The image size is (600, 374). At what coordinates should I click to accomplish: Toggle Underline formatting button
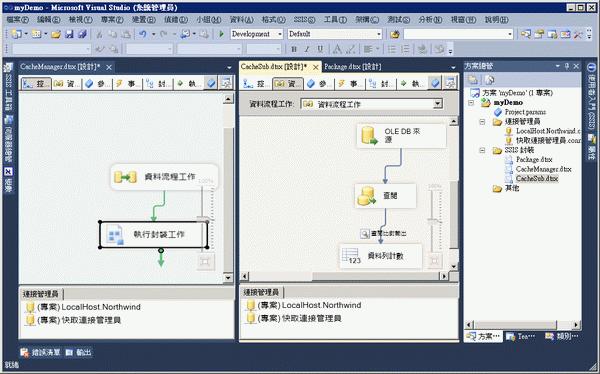(320, 49)
